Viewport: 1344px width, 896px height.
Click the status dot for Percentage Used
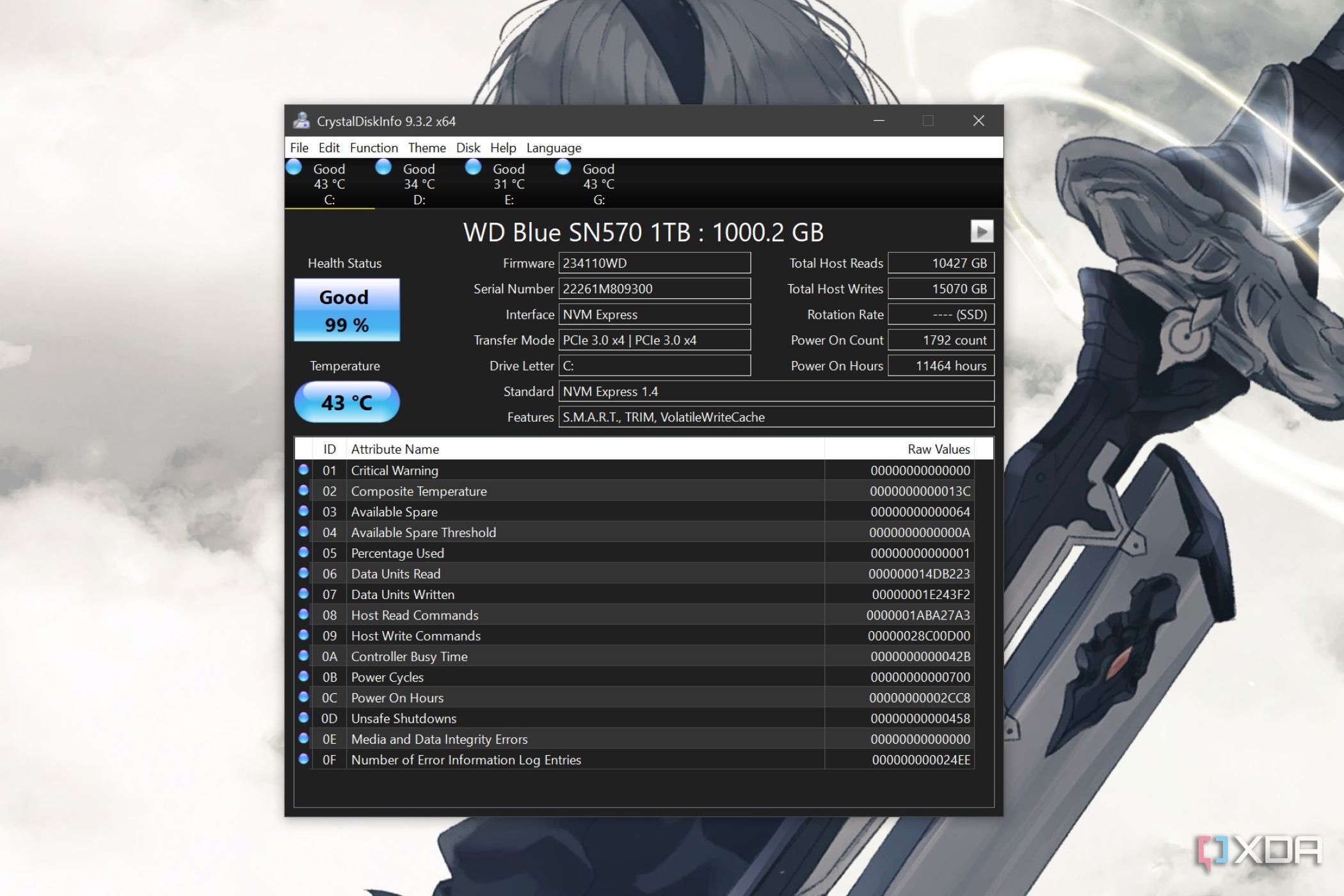(x=303, y=552)
